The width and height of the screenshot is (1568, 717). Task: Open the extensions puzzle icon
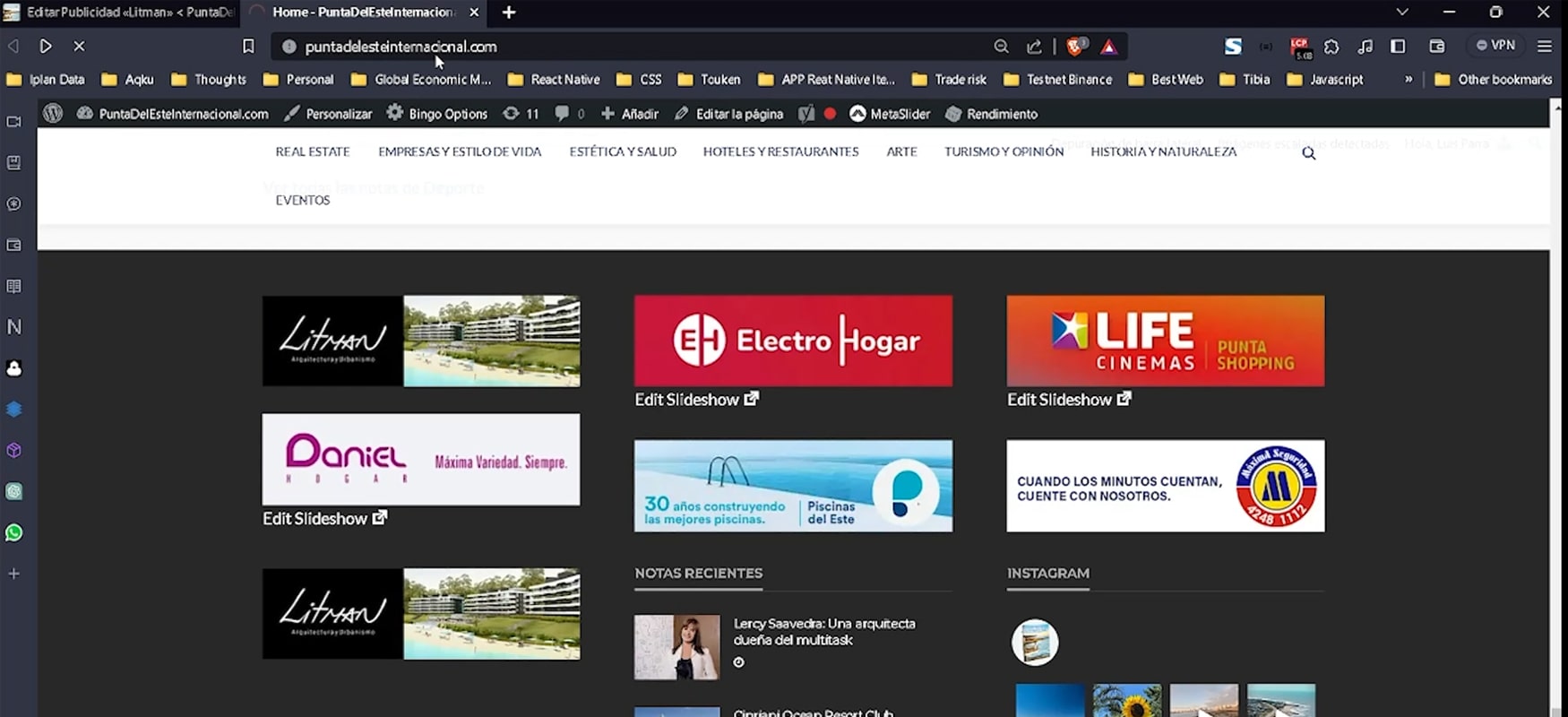(x=1331, y=47)
